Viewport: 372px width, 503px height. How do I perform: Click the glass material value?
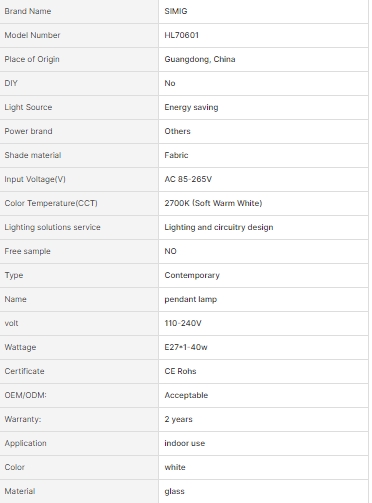point(174,491)
